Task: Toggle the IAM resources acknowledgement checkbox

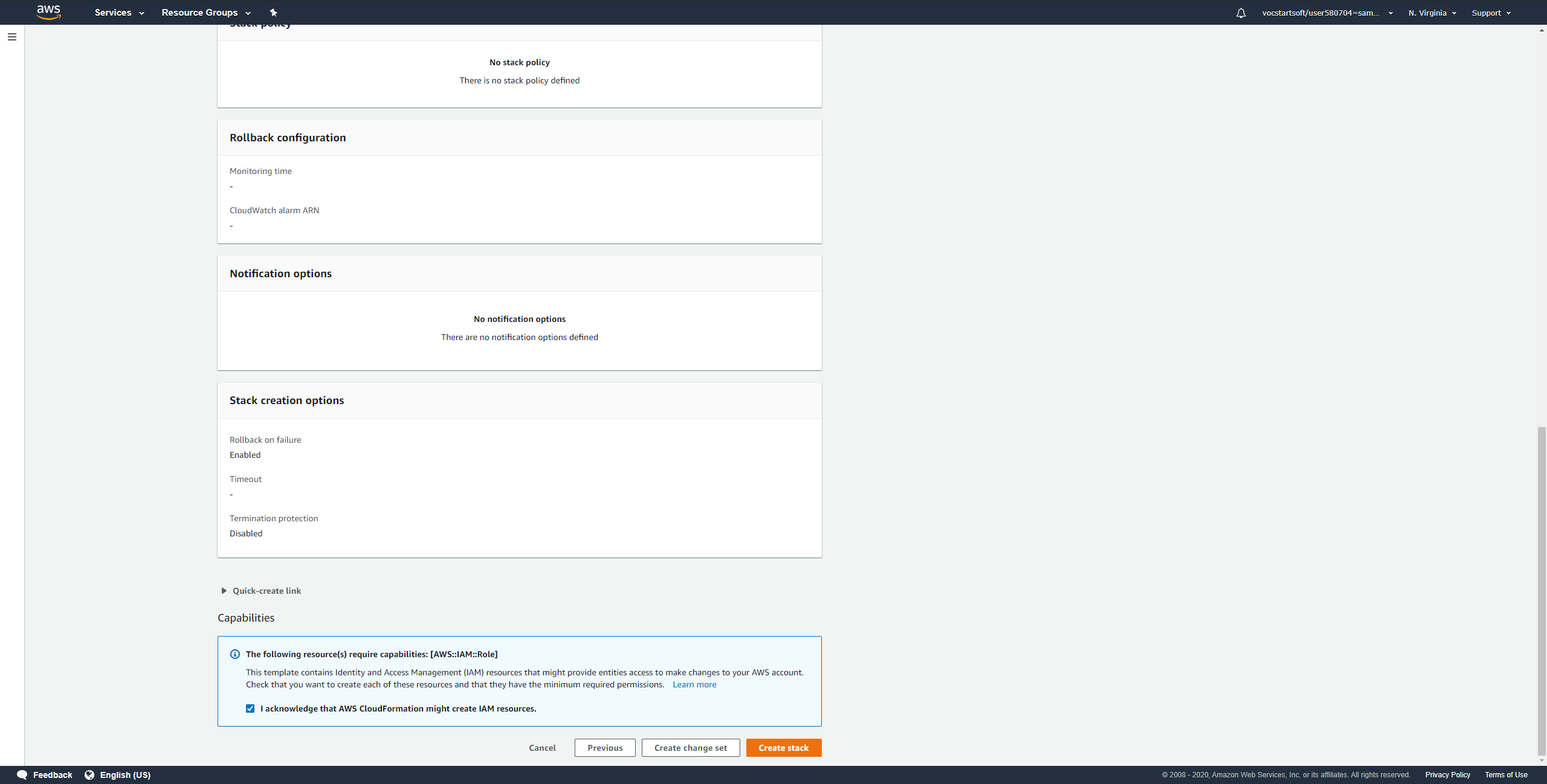Action: click(x=250, y=708)
